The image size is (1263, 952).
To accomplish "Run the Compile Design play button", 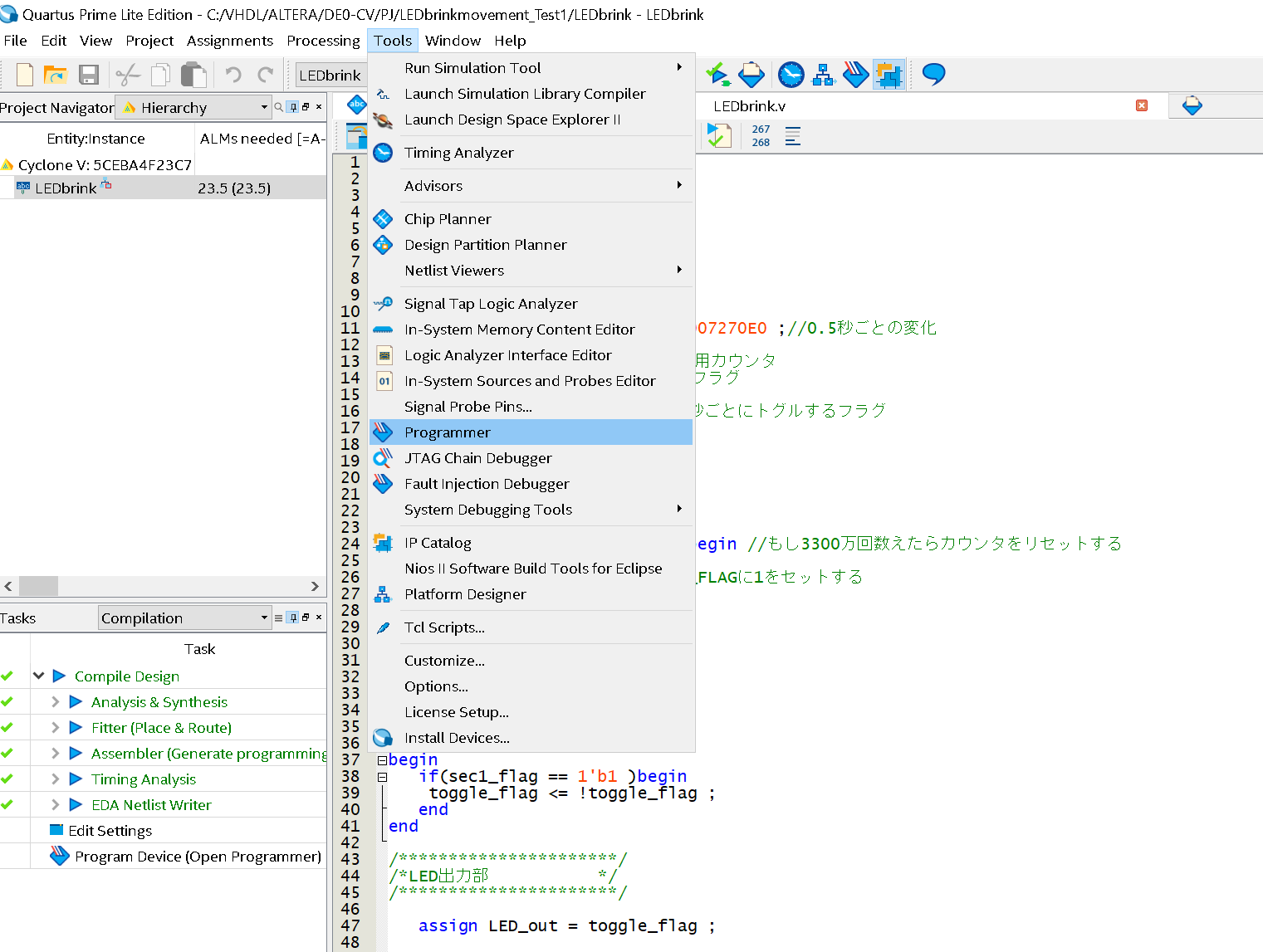I will (x=59, y=676).
